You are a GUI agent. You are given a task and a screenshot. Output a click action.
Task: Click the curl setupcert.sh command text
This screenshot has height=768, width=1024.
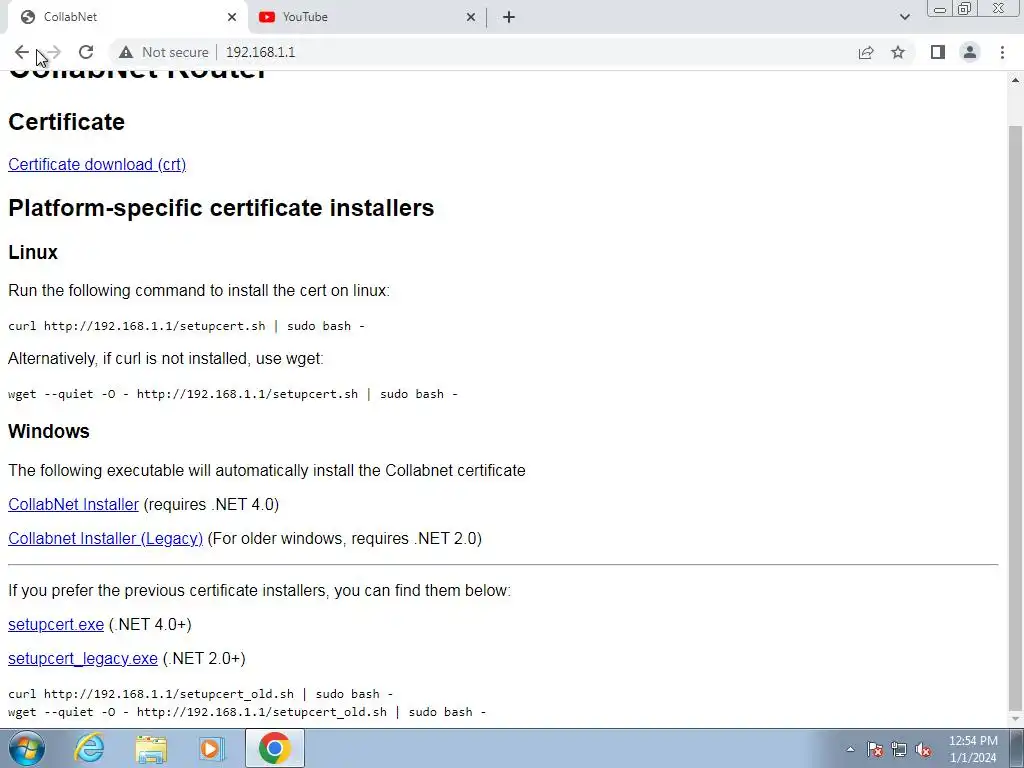186,326
